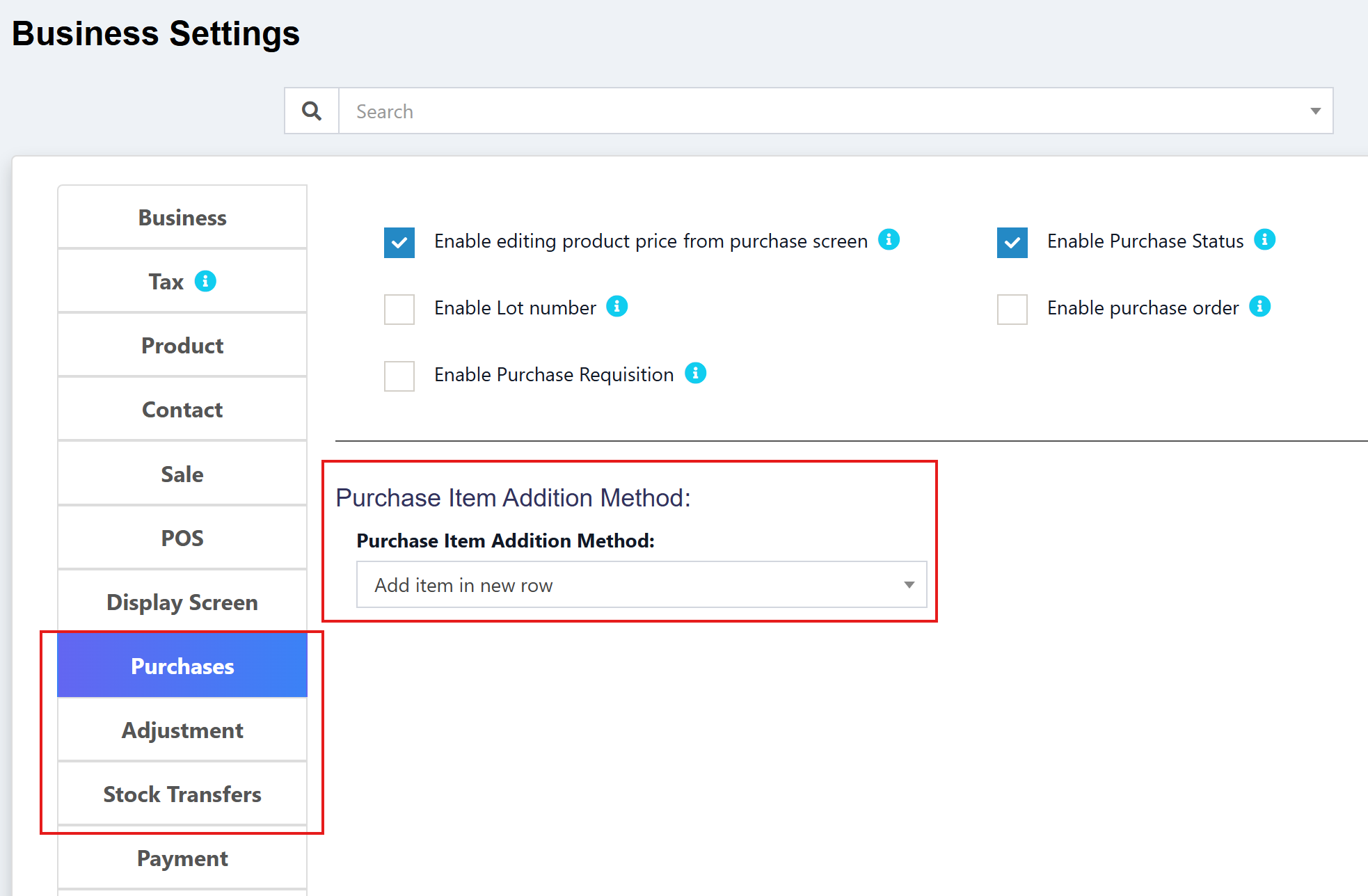
Task: Open the Stock Transfers settings section
Action: [x=182, y=794]
